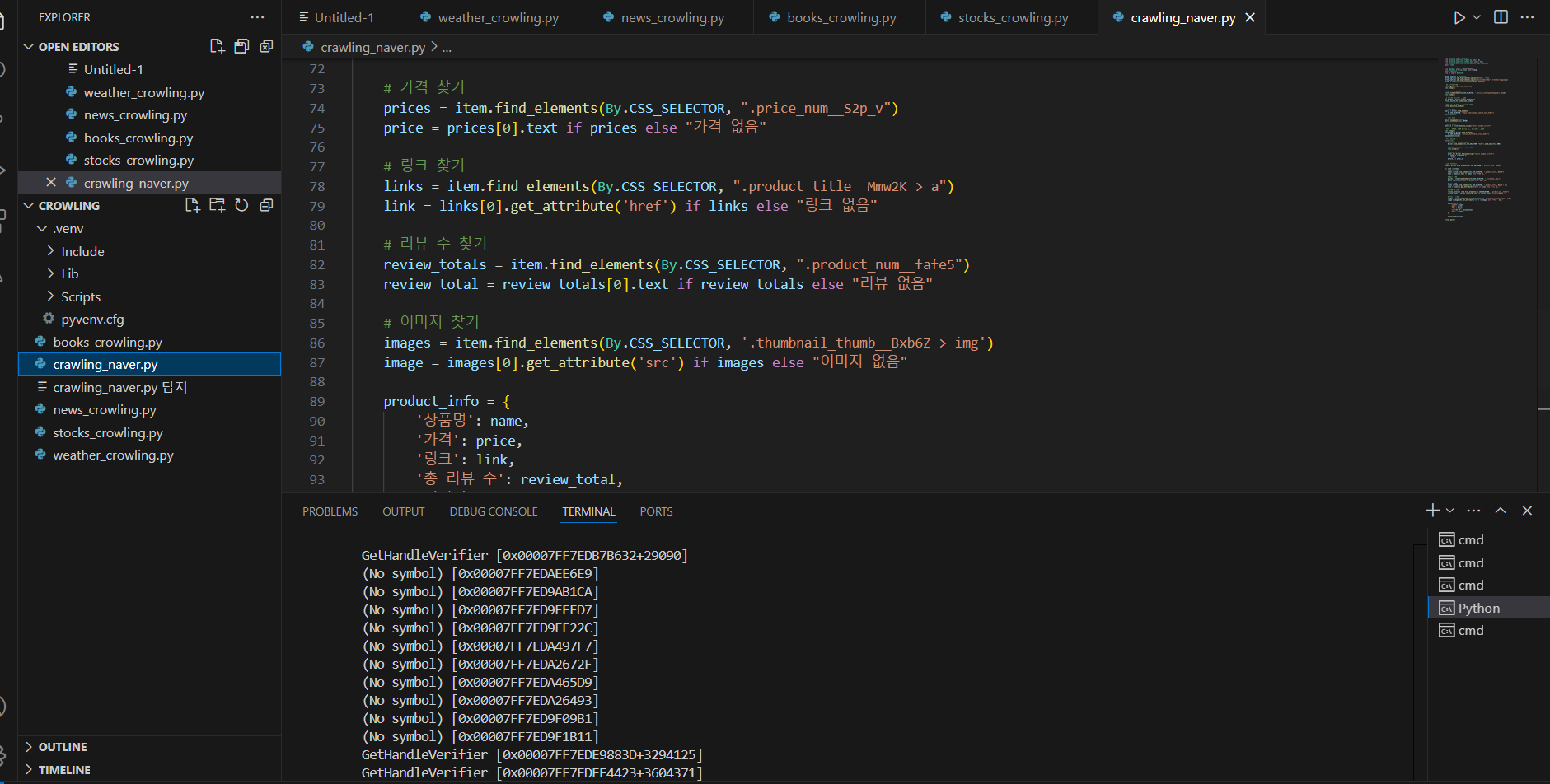Open the new terminal profile dropdown
The width and height of the screenshot is (1550, 784).
click(x=1450, y=511)
